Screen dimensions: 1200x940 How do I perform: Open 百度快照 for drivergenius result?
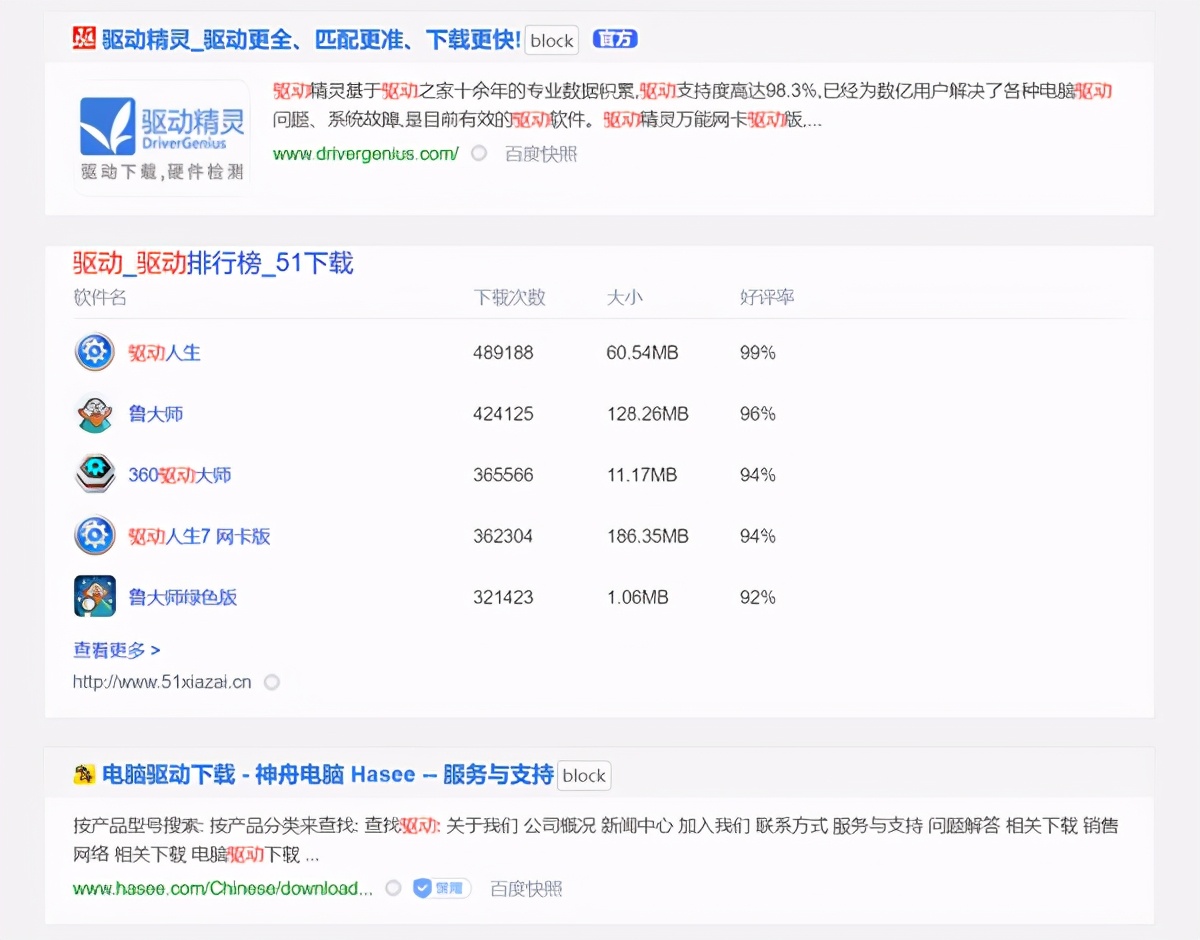pyautogui.click(x=541, y=154)
